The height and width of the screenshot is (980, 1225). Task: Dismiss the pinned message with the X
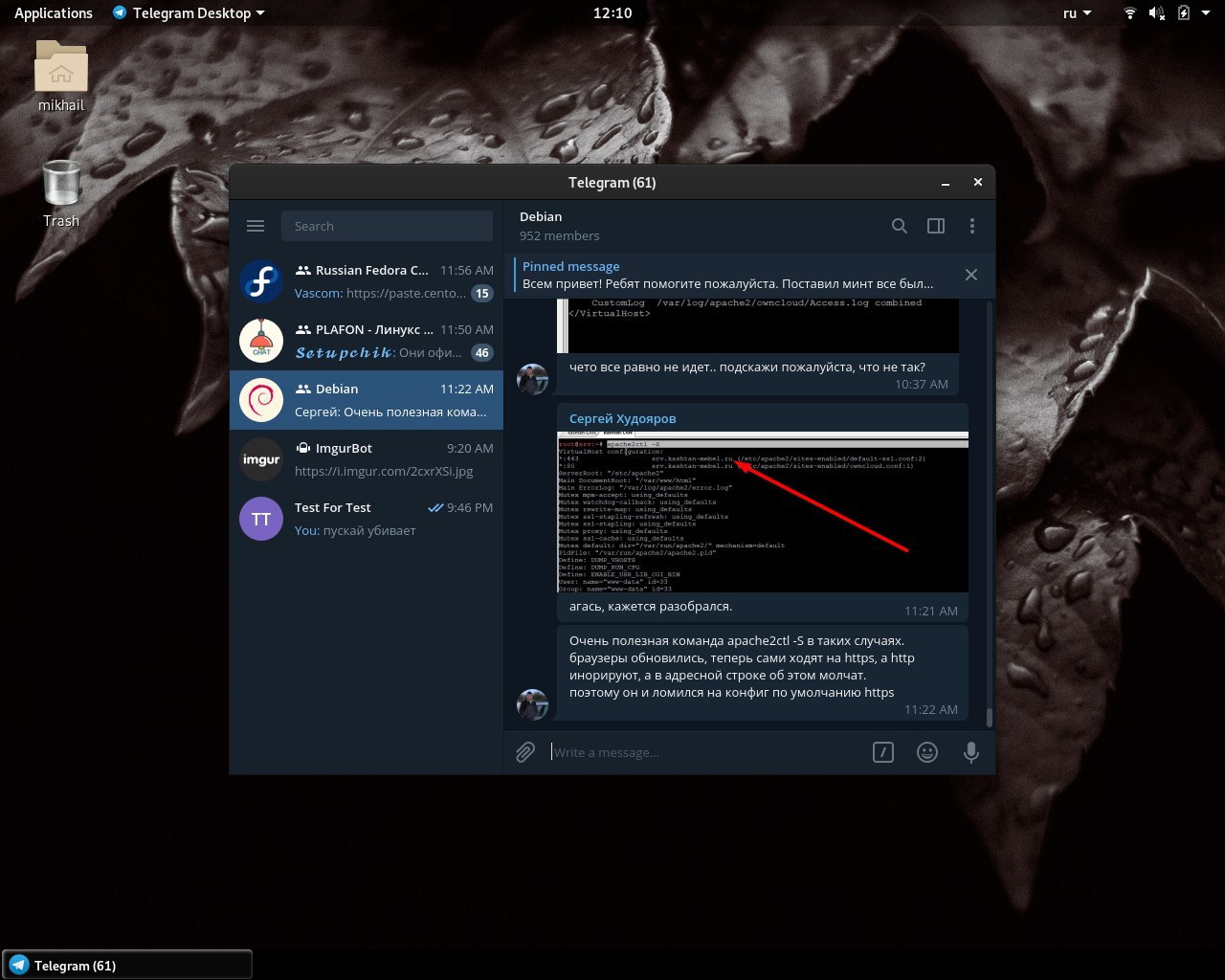coord(971,275)
